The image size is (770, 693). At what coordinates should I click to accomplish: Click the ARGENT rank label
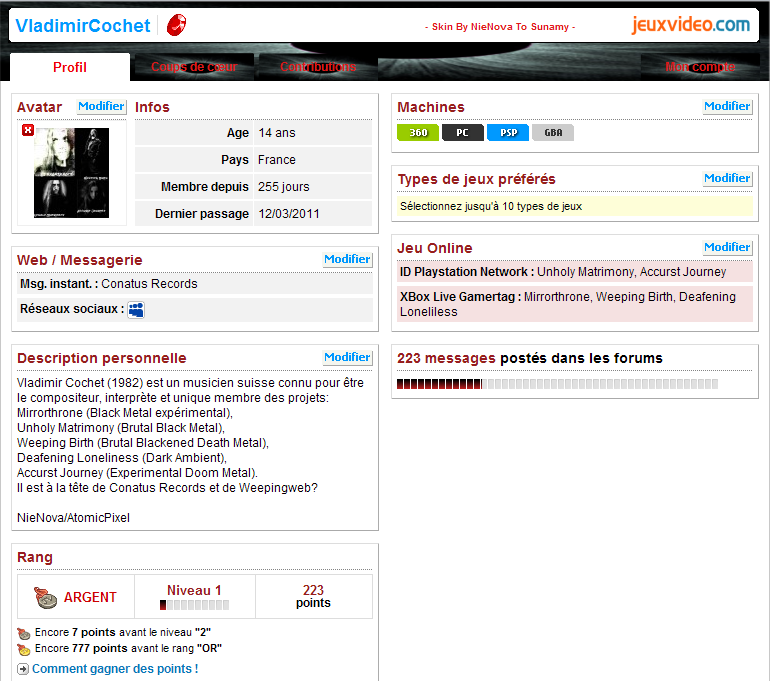[x=90, y=597]
